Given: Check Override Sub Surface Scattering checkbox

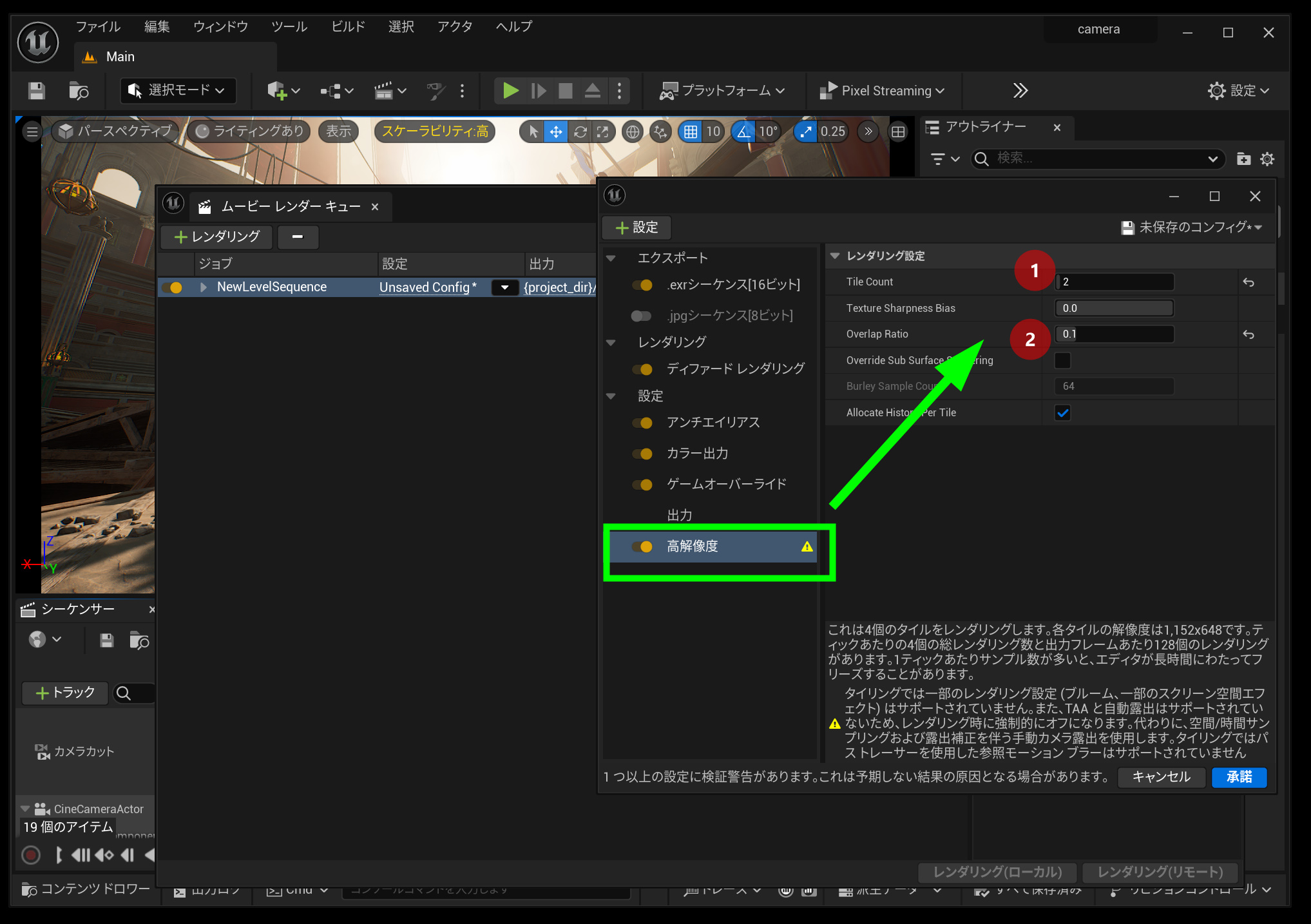Looking at the screenshot, I should click(x=1062, y=360).
